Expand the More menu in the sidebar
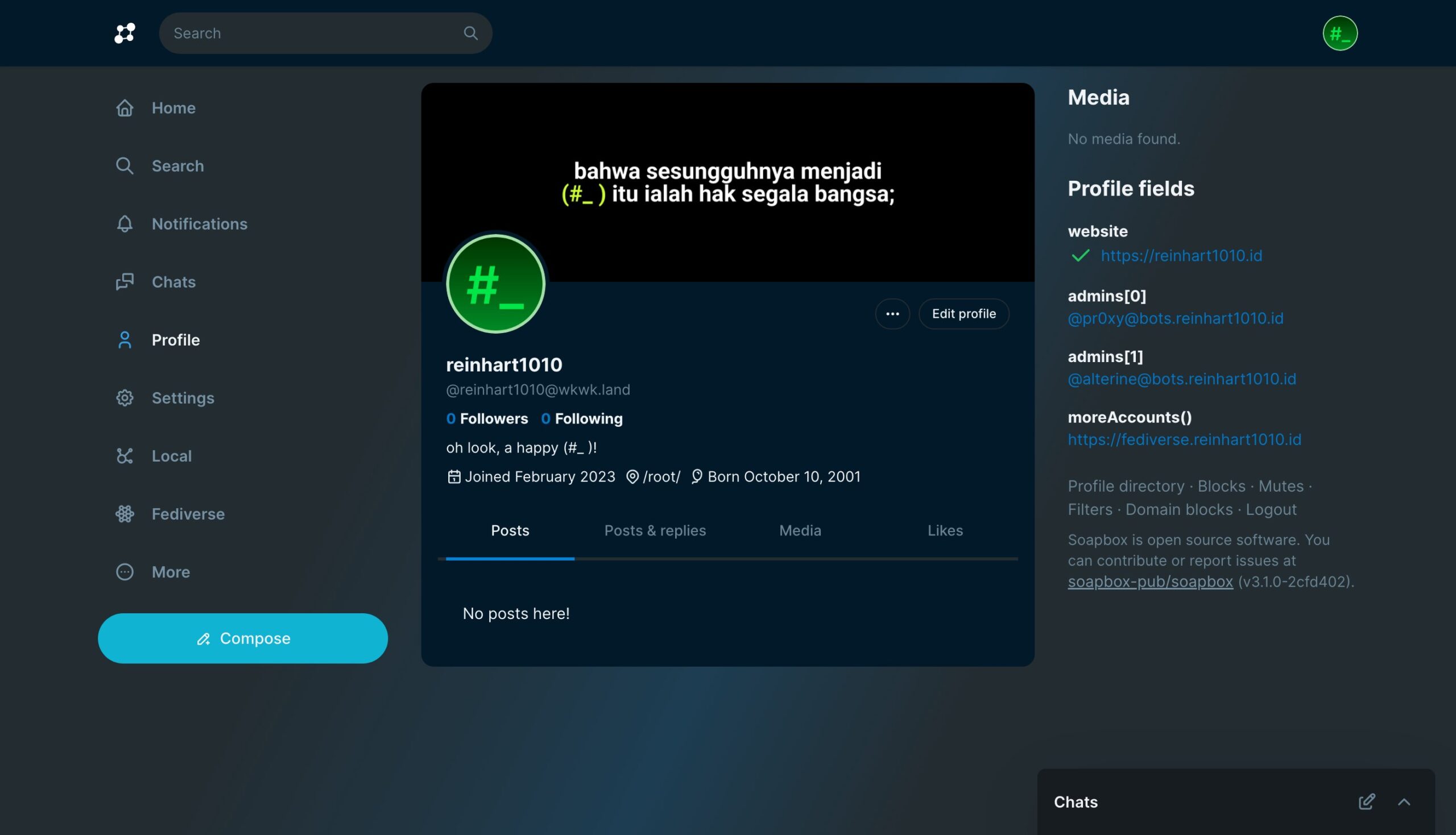The width and height of the screenshot is (1456, 835). (x=171, y=572)
